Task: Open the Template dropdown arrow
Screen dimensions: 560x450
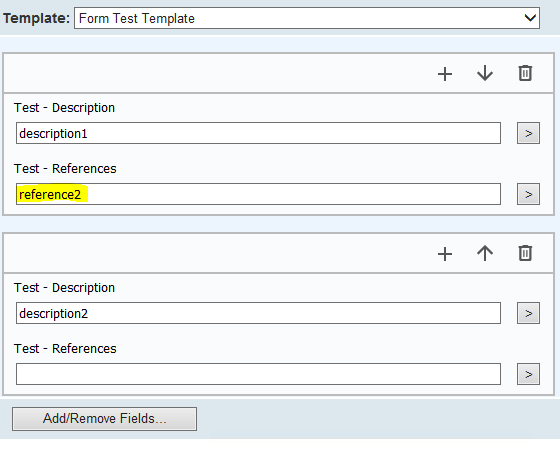Action: click(x=530, y=18)
